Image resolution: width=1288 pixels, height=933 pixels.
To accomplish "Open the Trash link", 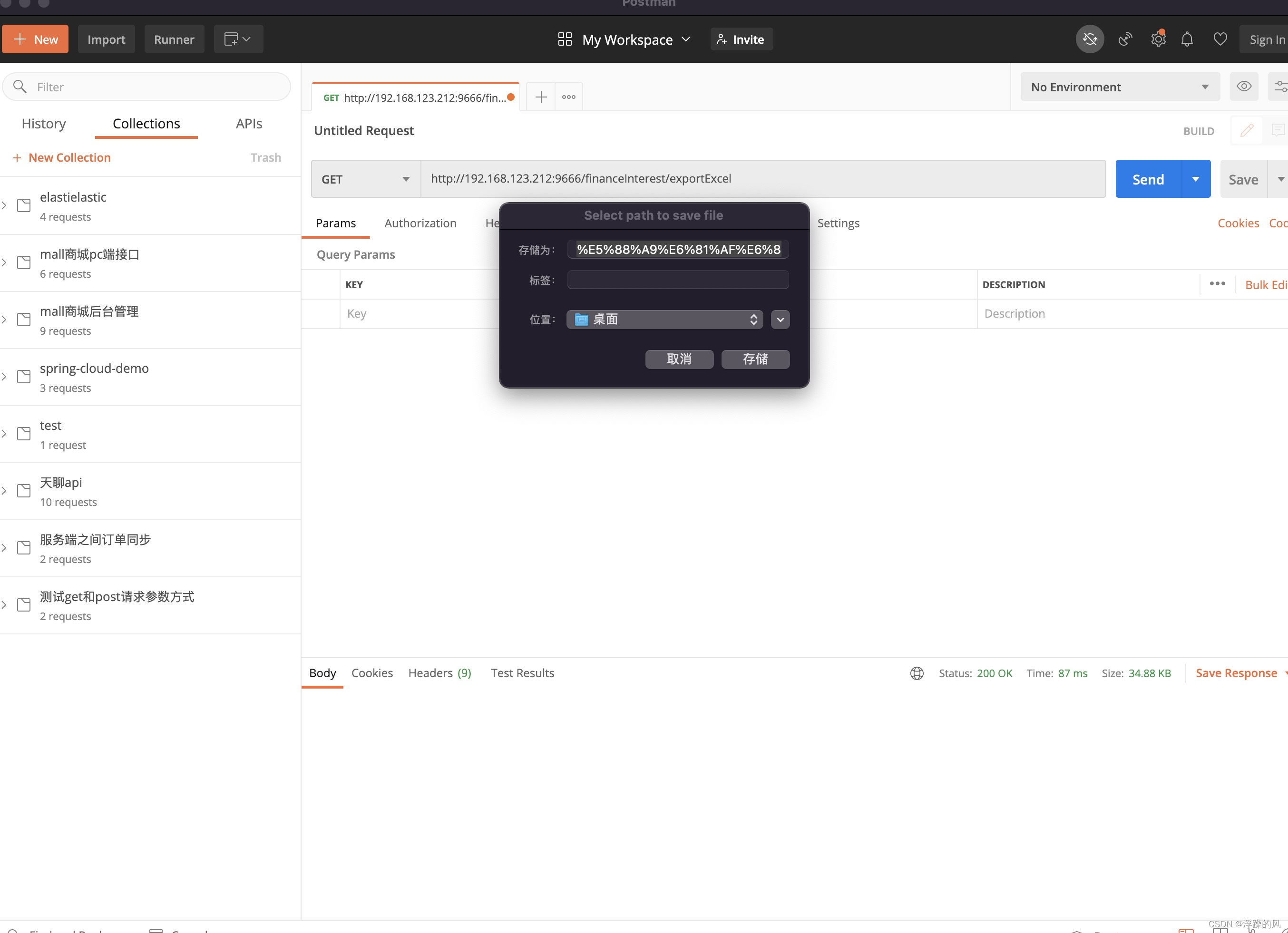I will point(266,157).
